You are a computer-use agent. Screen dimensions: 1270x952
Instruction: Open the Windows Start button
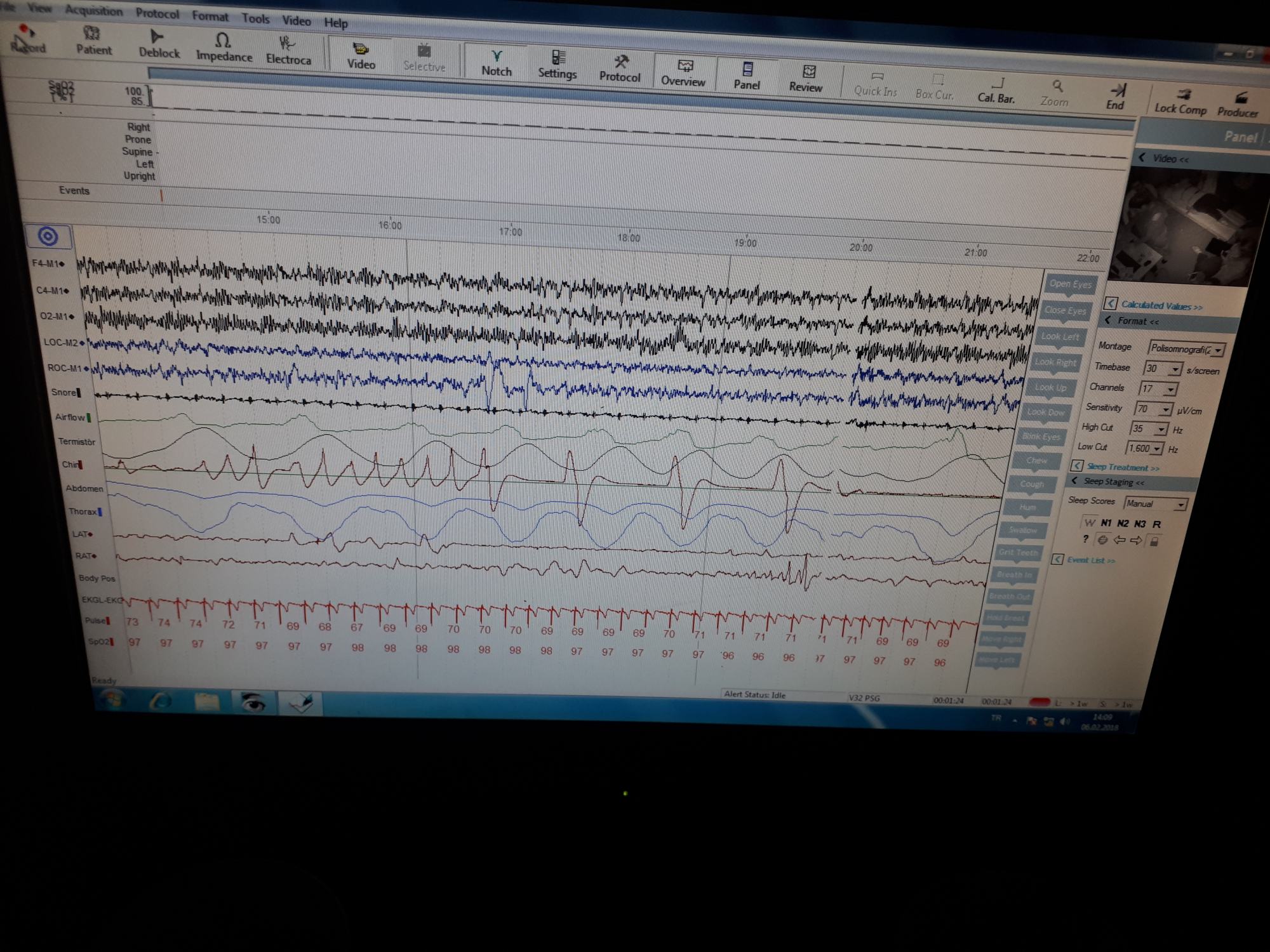tap(113, 699)
